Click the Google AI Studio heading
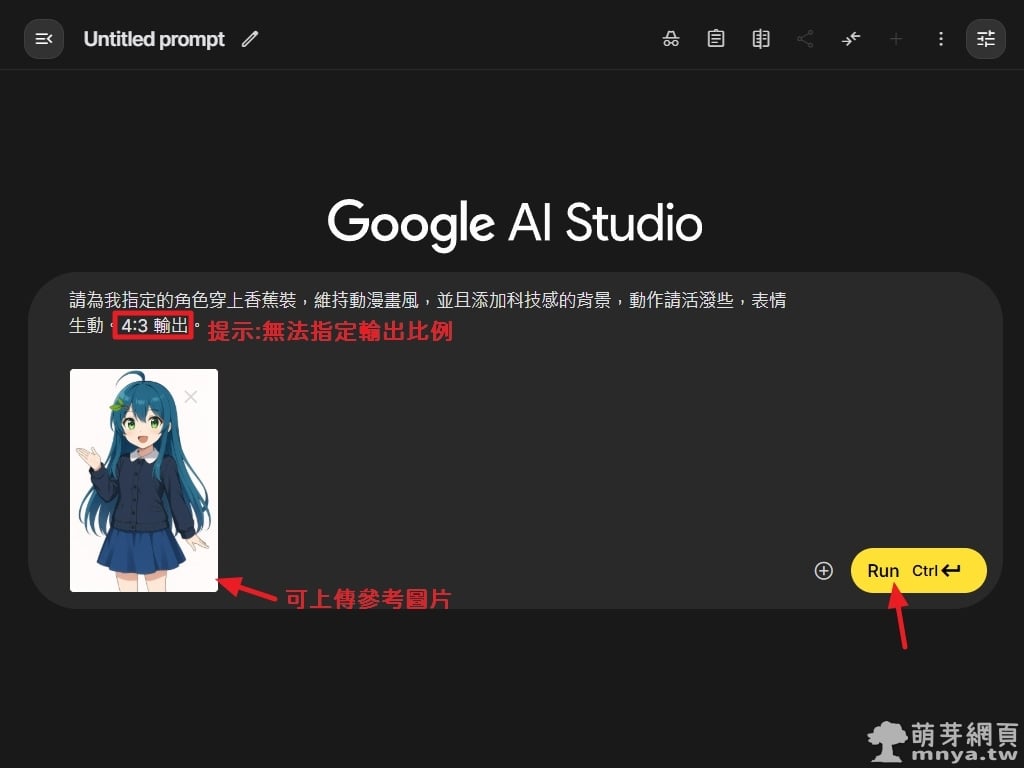The height and width of the screenshot is (768, 1024). tap(514, 222)
